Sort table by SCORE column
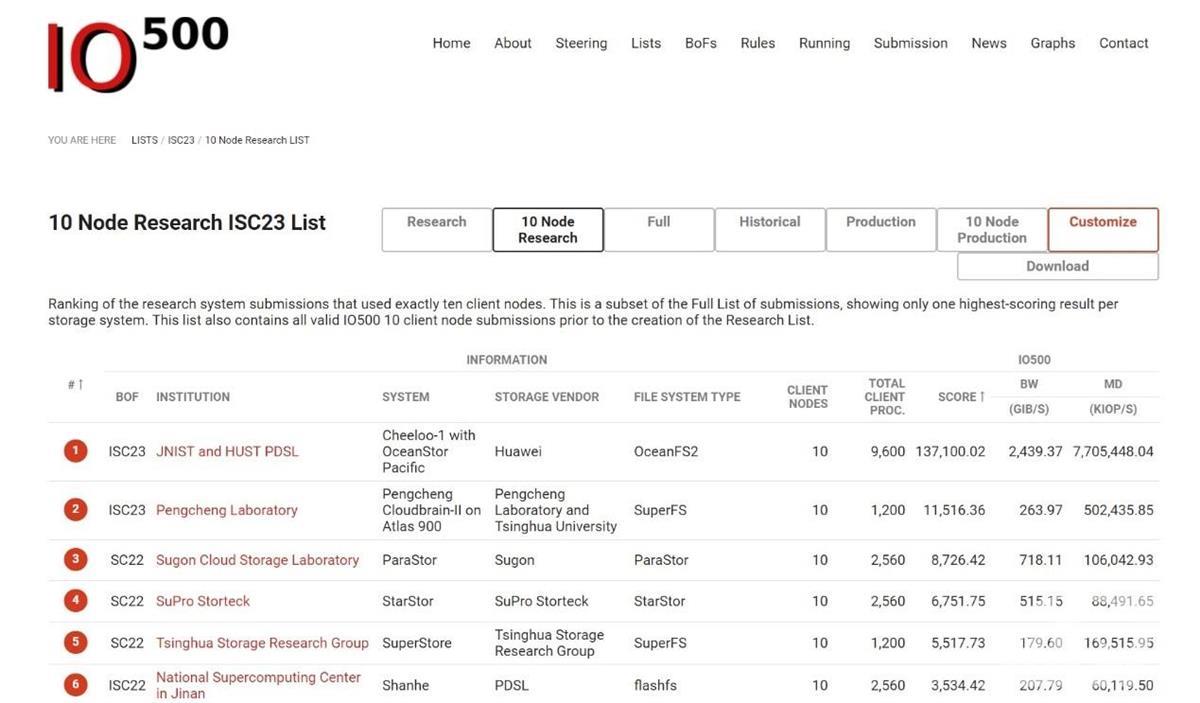 pos(961,397)
